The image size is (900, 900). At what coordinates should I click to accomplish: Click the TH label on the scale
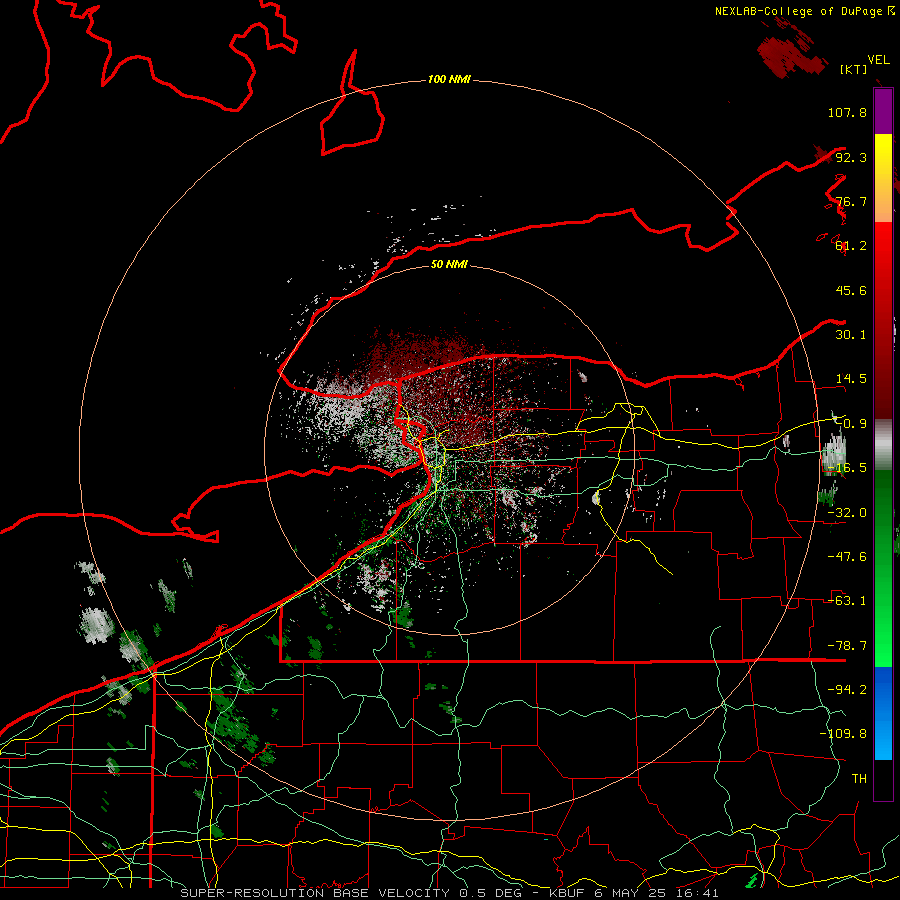tap(859, 779)
